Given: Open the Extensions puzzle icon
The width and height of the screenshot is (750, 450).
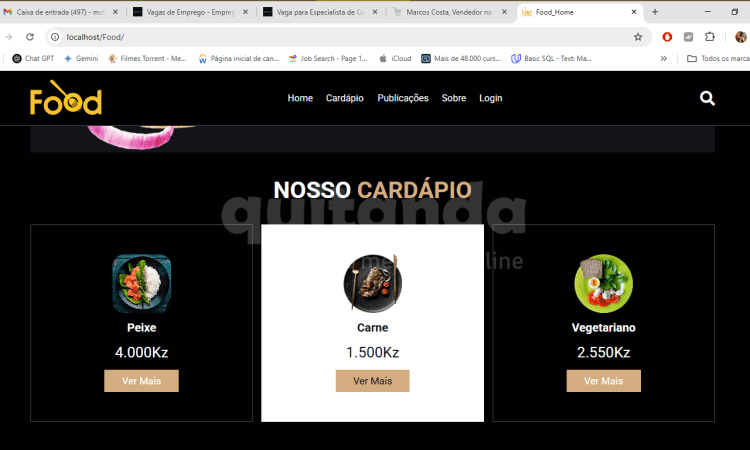Looking at the screenshot, I should tap(710, 37).
